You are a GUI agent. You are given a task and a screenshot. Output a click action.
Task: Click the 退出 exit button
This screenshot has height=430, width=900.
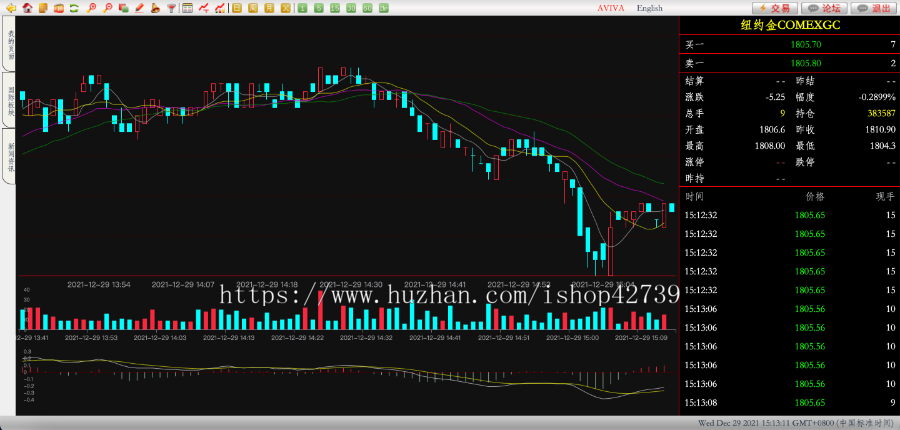click(x=874, y=8)
